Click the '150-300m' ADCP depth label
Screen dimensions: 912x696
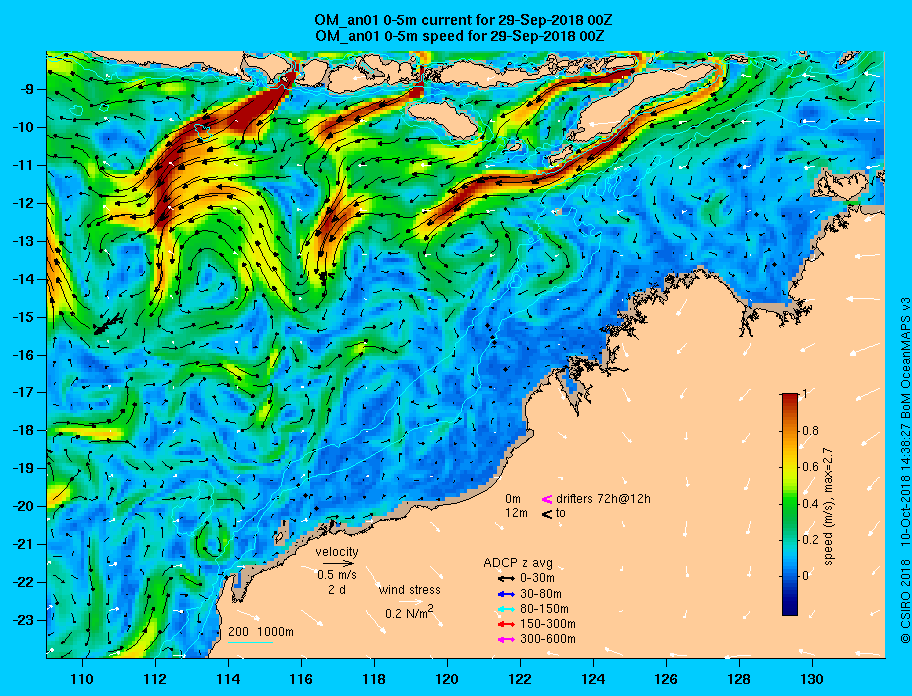tap(548, 624)
